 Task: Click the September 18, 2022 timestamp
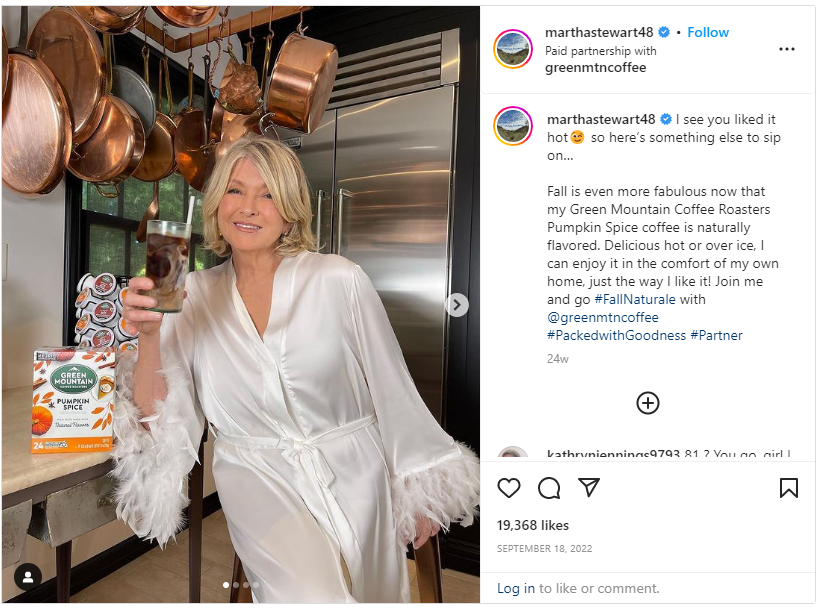(x=544, y=548)
